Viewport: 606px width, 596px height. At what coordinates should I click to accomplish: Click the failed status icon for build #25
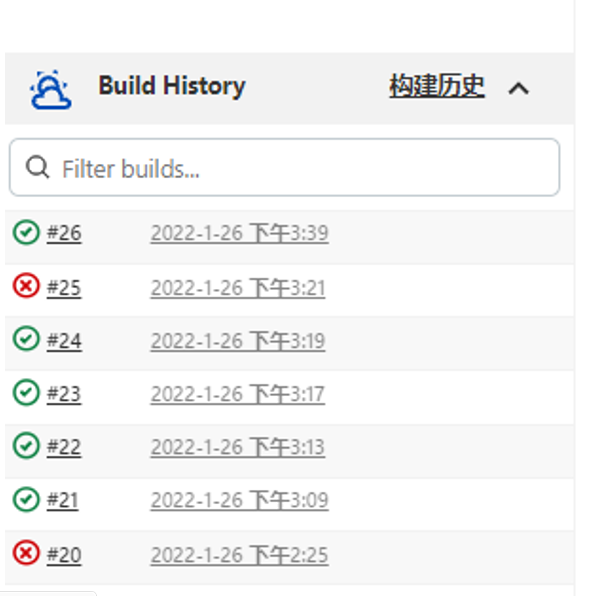point(26,287)
